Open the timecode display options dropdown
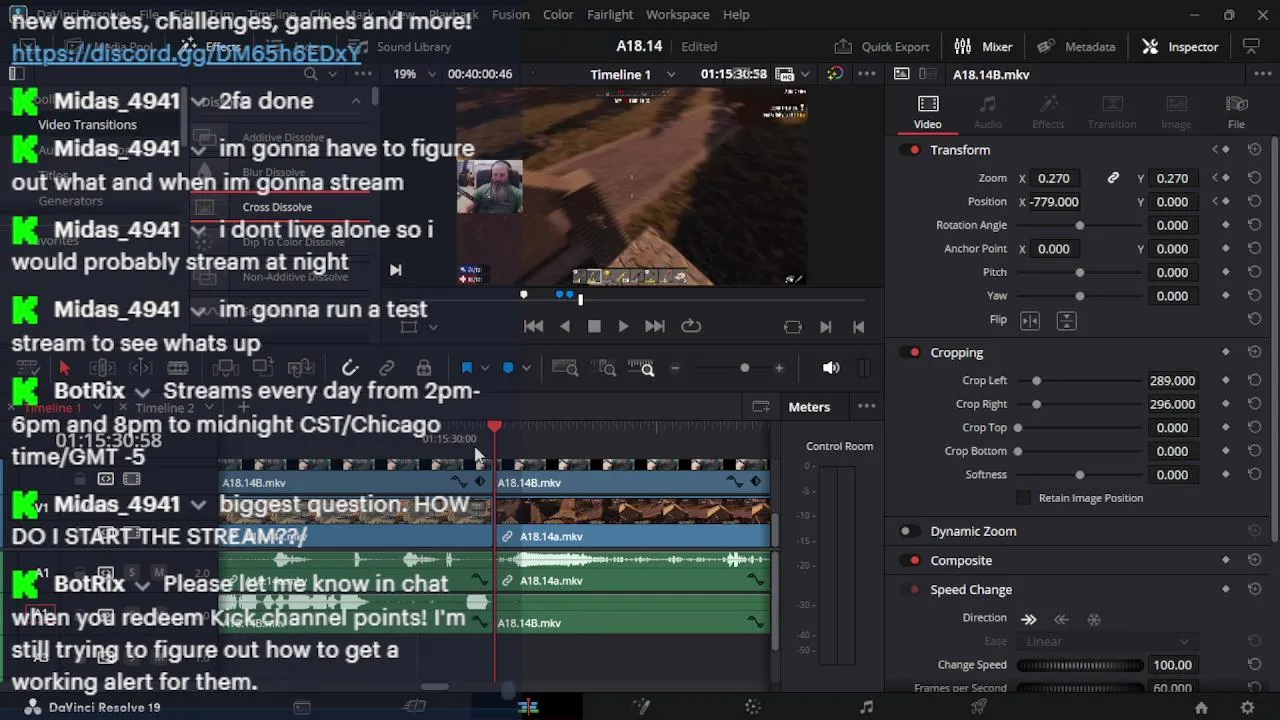Image resolution: width=1280 pixels, height=720 pixels. point(805,74)
